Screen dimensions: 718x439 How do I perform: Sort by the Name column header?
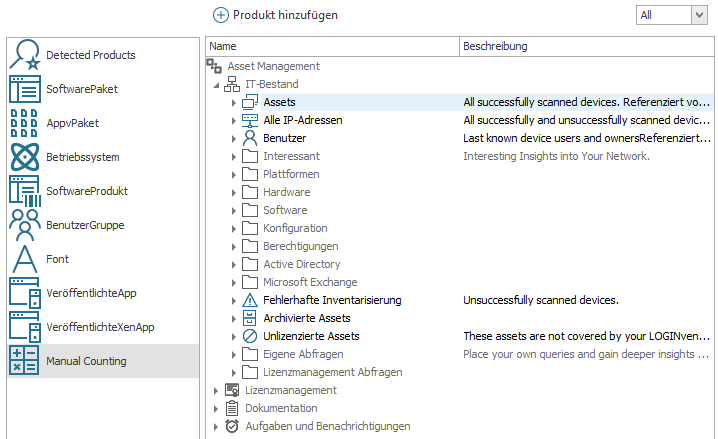pyautogui.click(x=333, y=46)
